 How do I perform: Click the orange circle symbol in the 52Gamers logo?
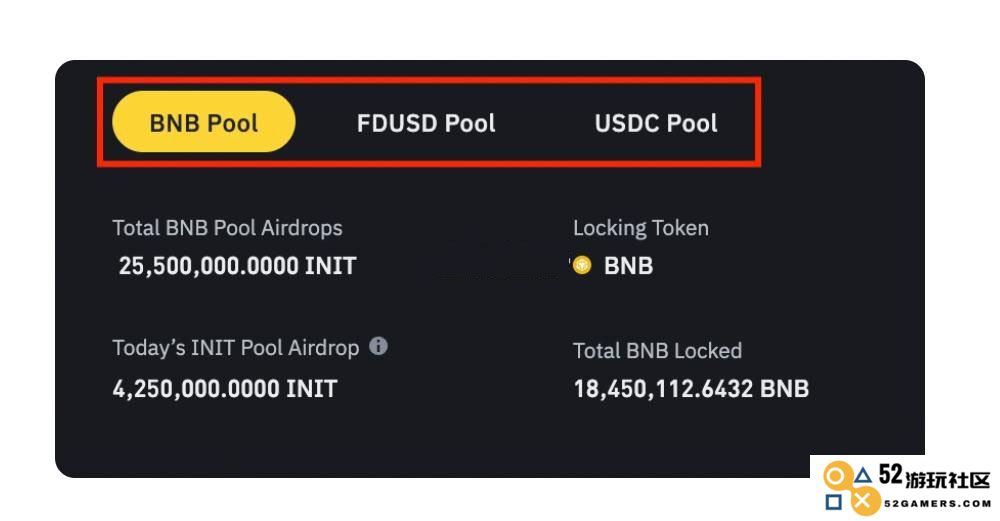pos(835,477)
